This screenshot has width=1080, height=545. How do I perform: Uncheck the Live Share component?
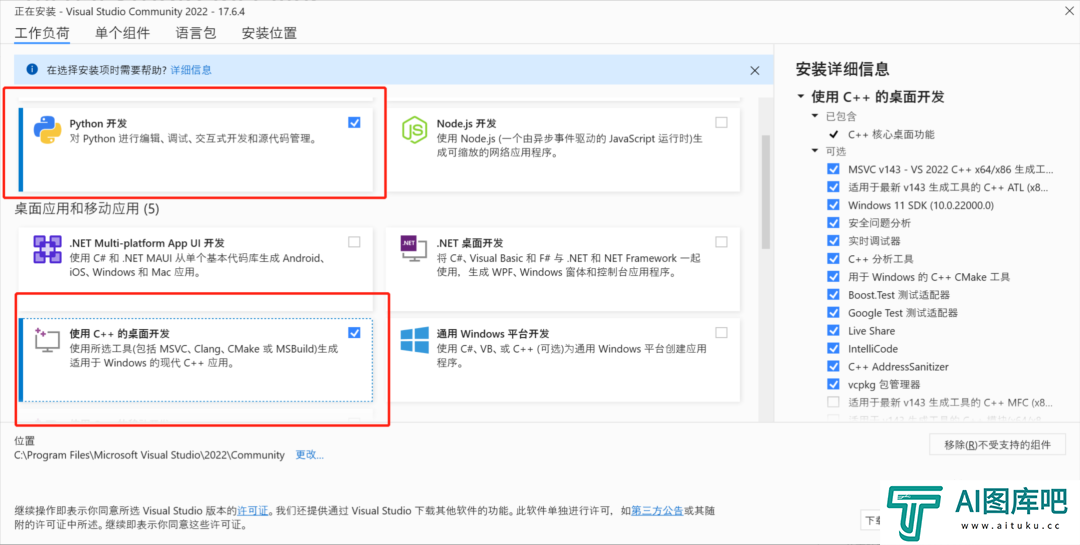tap(833, 330)
